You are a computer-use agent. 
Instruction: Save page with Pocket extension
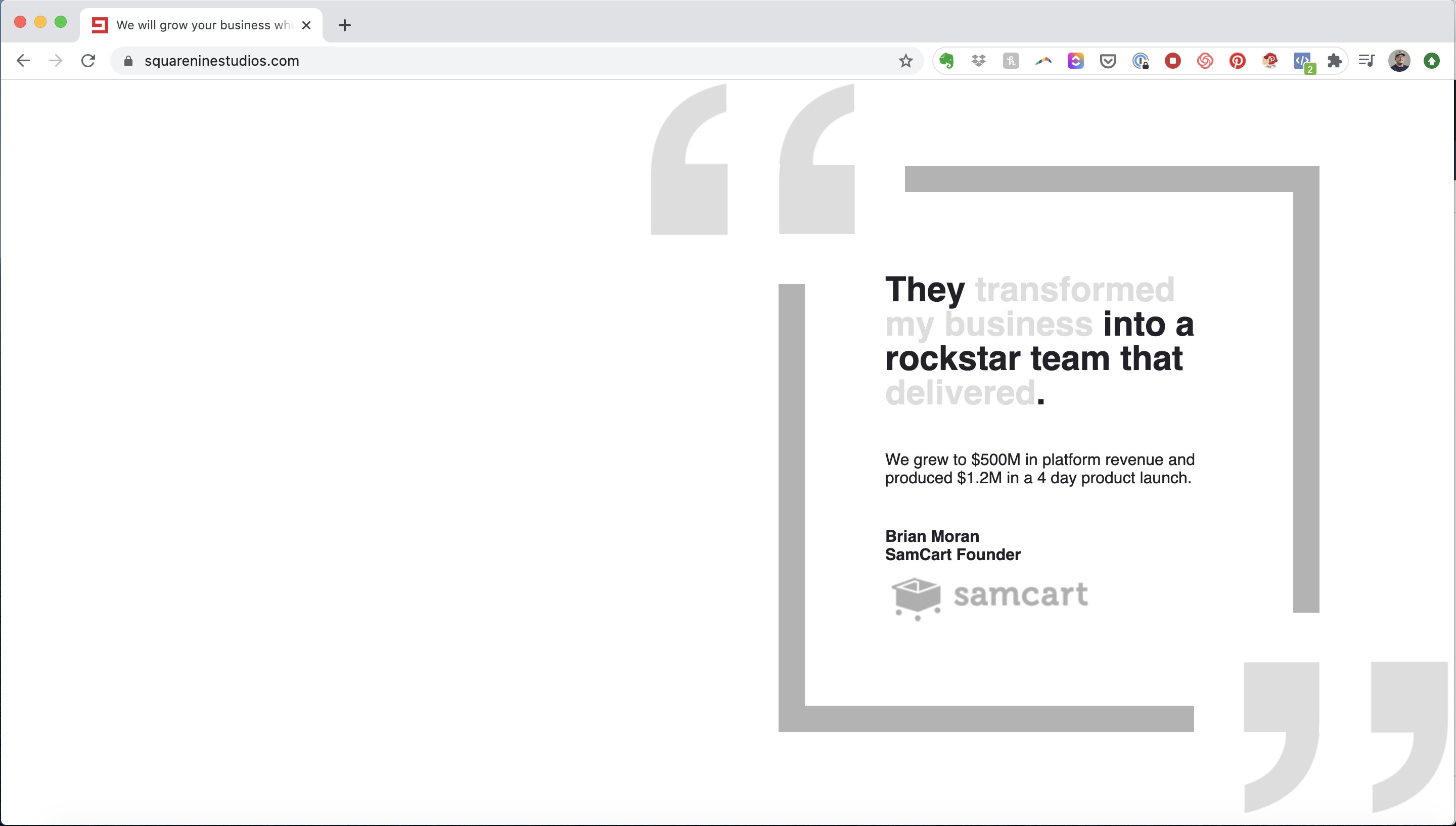[1108, 61]
